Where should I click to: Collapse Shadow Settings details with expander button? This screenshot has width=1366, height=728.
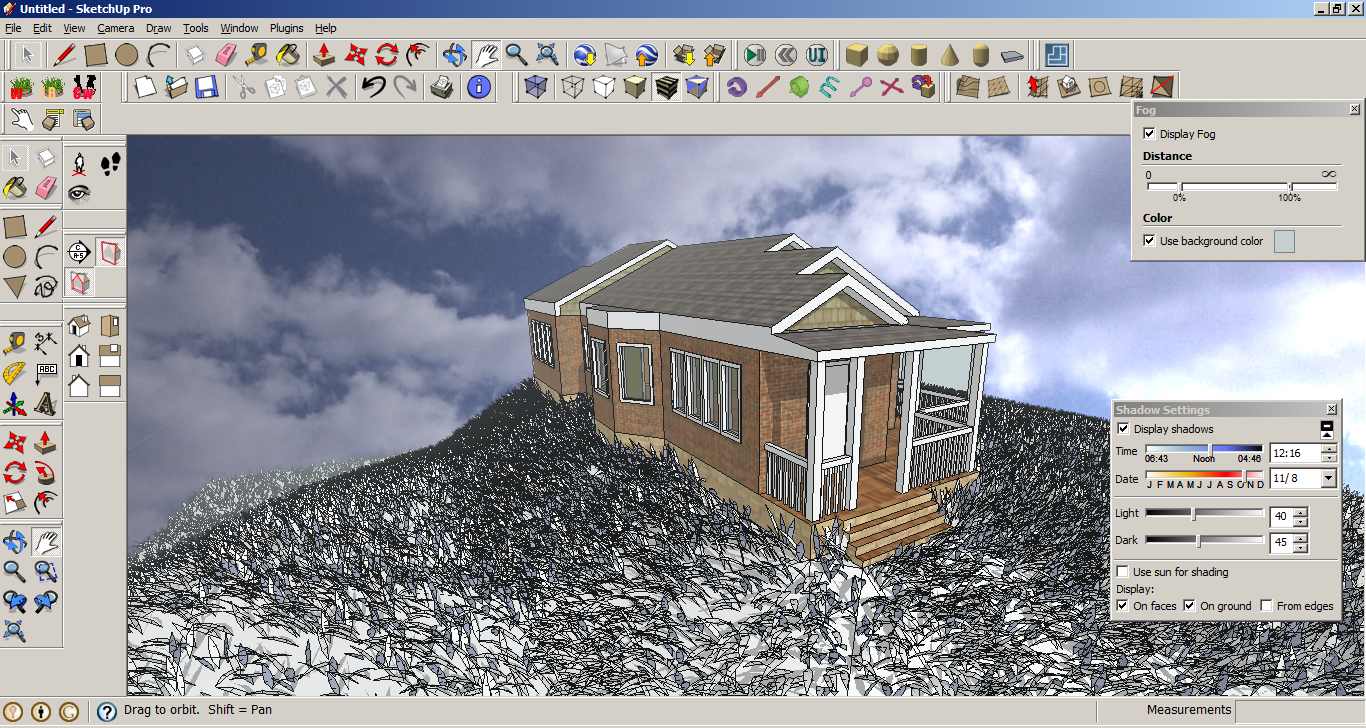coord(1327,429)
